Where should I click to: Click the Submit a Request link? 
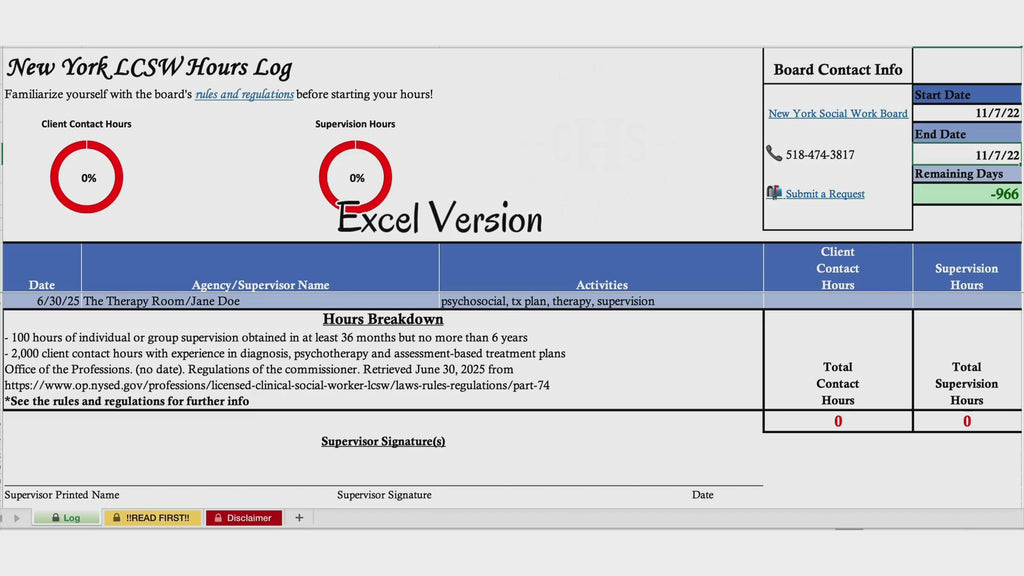pyautogui.click(x=825, y=194)
